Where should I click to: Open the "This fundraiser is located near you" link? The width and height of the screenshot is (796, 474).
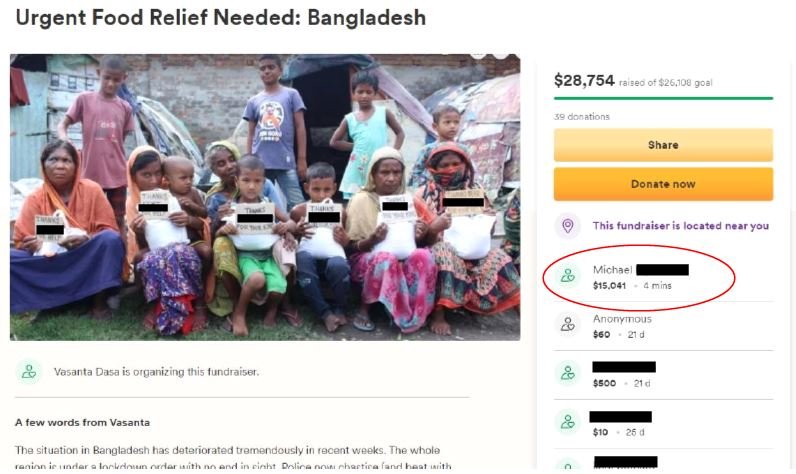pos(680,226)
